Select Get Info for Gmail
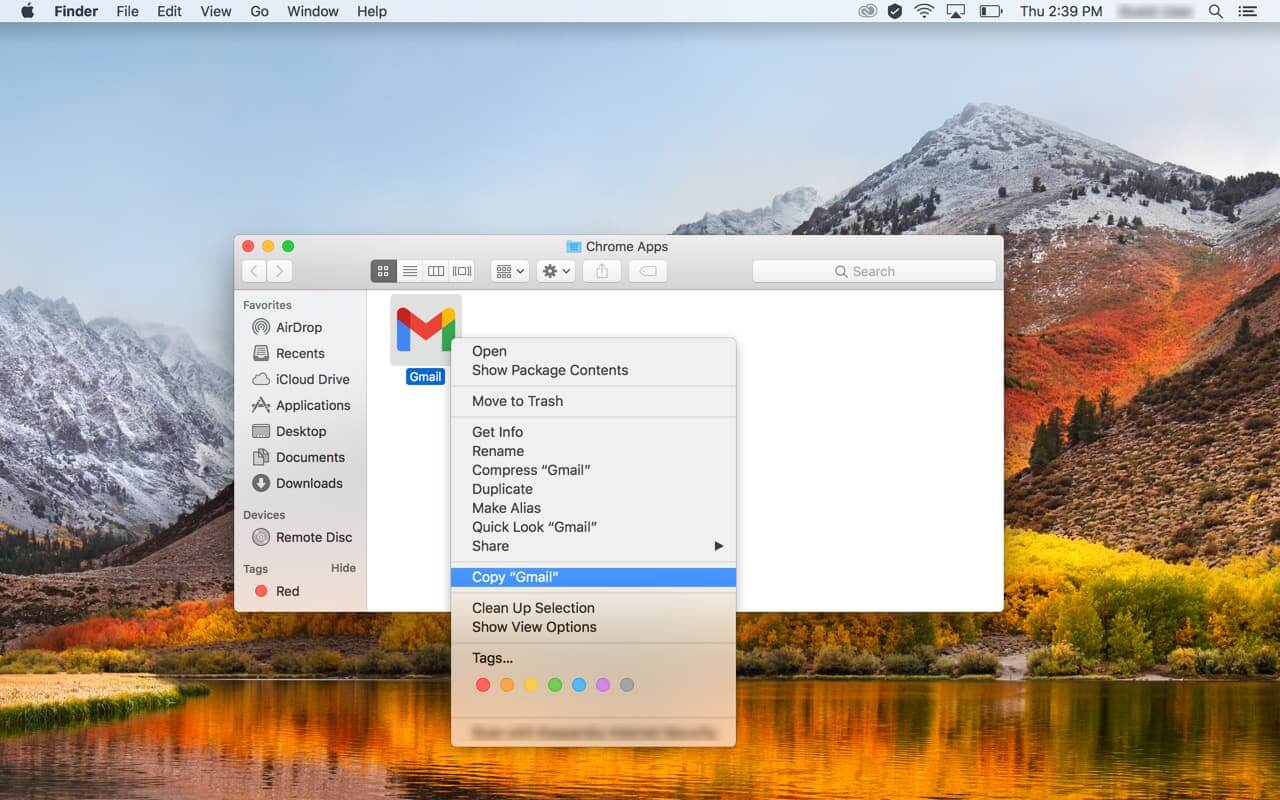 pyautogui.click(x=496, y=431)
